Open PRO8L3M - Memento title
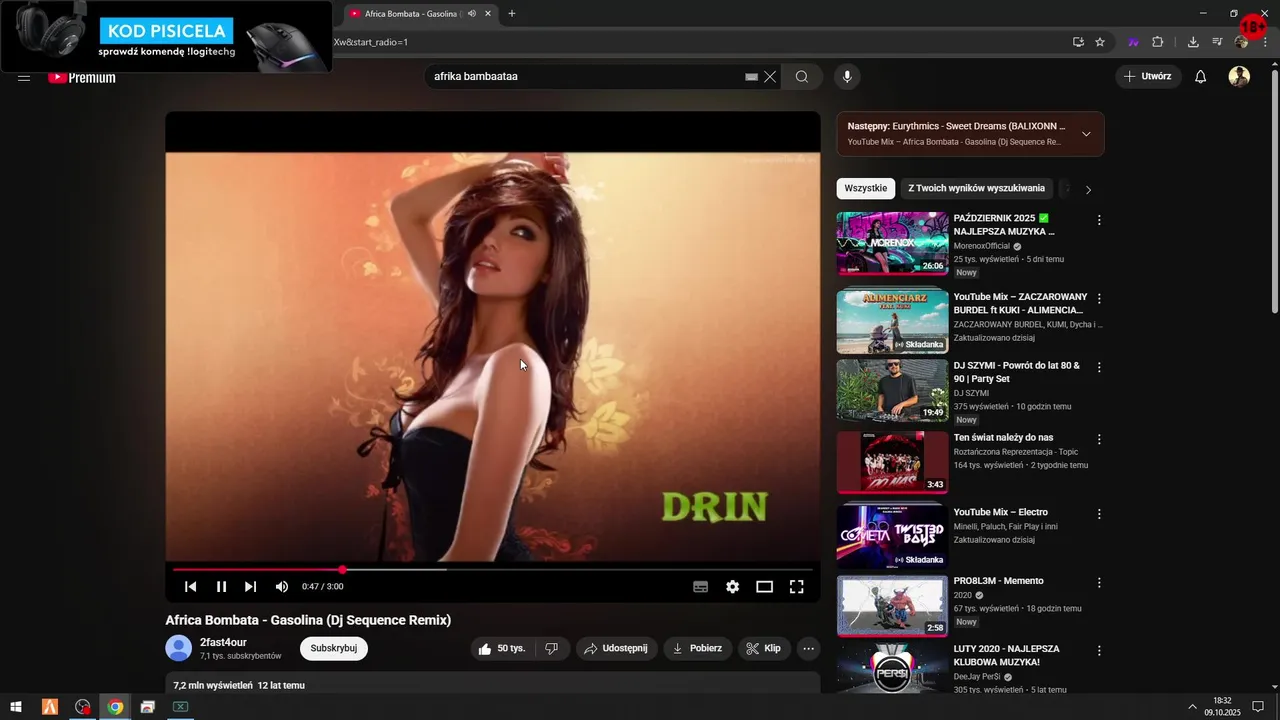This screenshot has width=1280, height=720. (999, 581)
